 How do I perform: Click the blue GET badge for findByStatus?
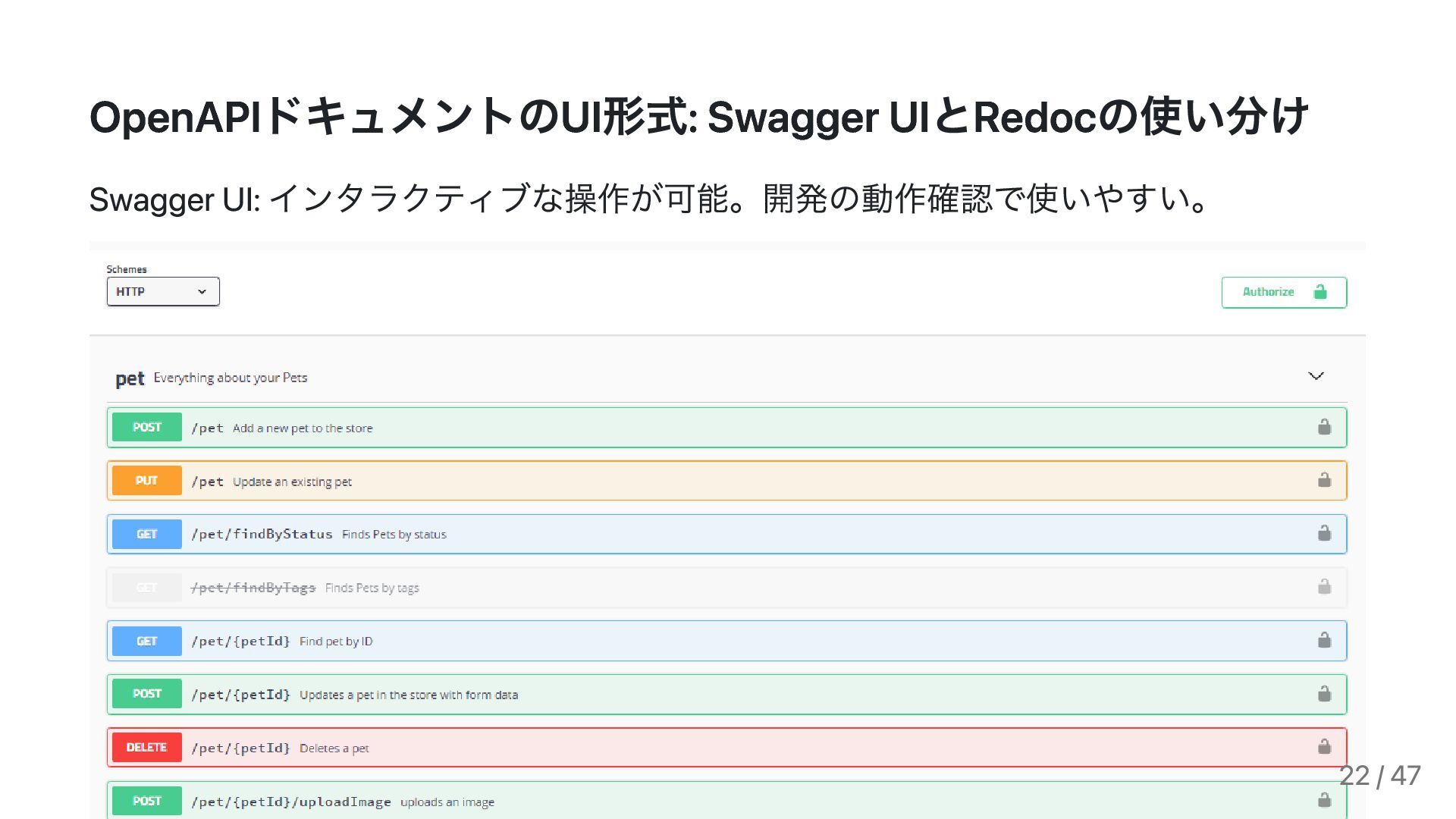147,535
